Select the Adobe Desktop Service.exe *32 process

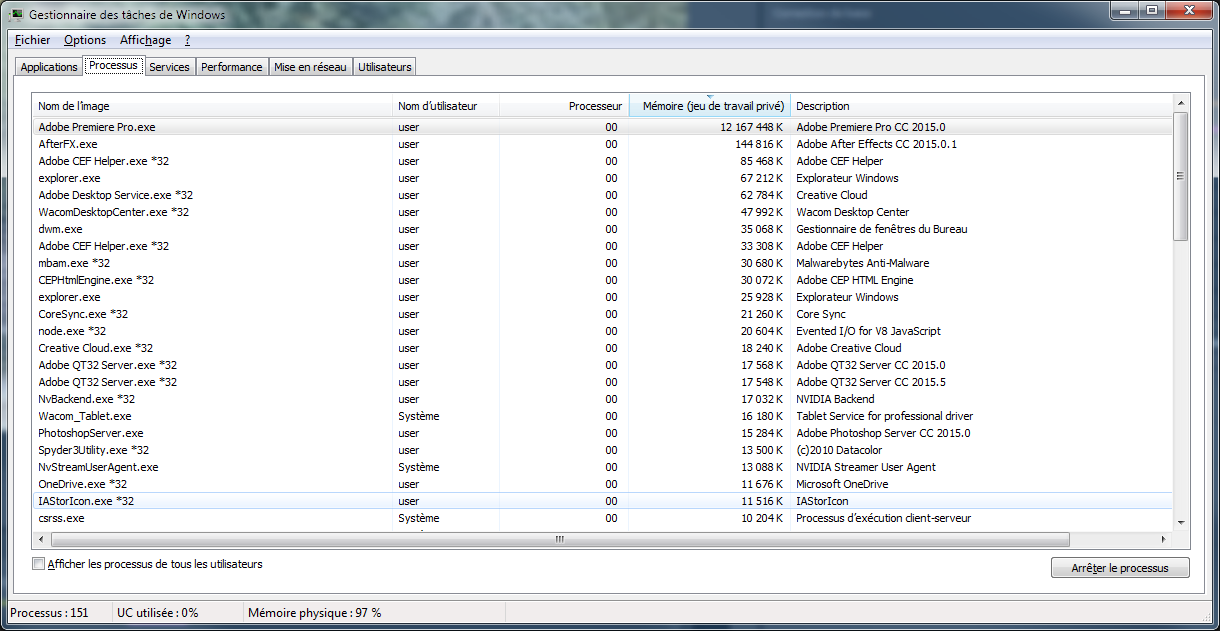(x=602, y=195)
